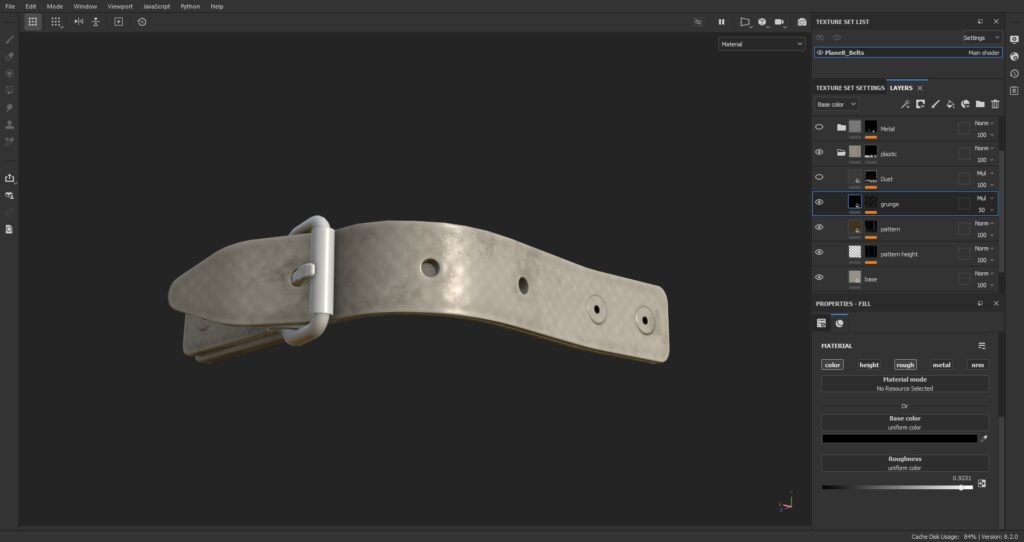Select the Polygon Fill tool

click(9, 90)
